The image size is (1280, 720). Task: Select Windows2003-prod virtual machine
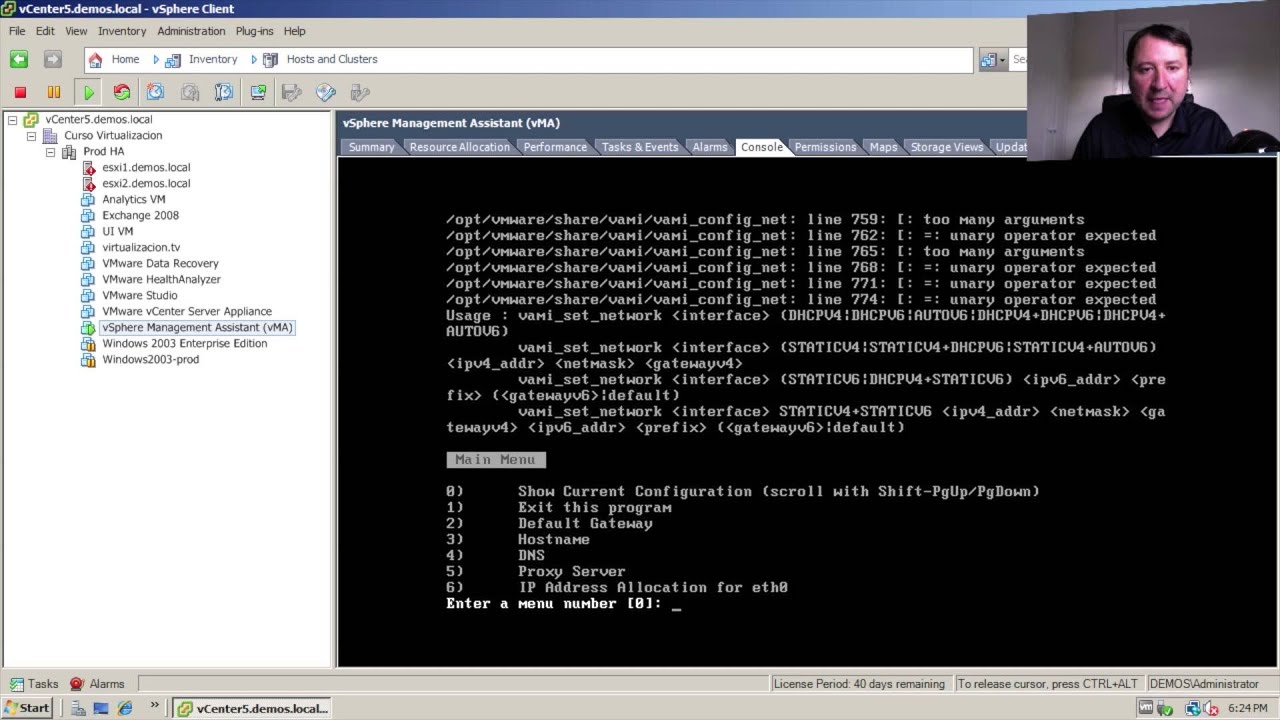(x=150, y=360)
